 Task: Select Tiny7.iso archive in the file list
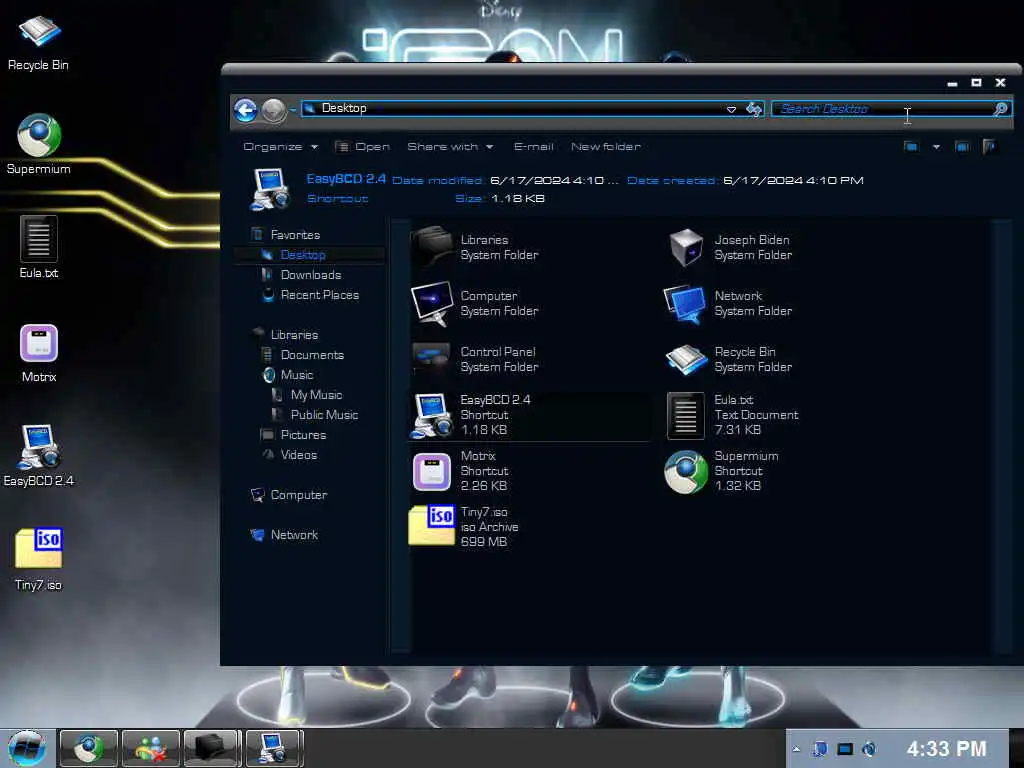529,526
